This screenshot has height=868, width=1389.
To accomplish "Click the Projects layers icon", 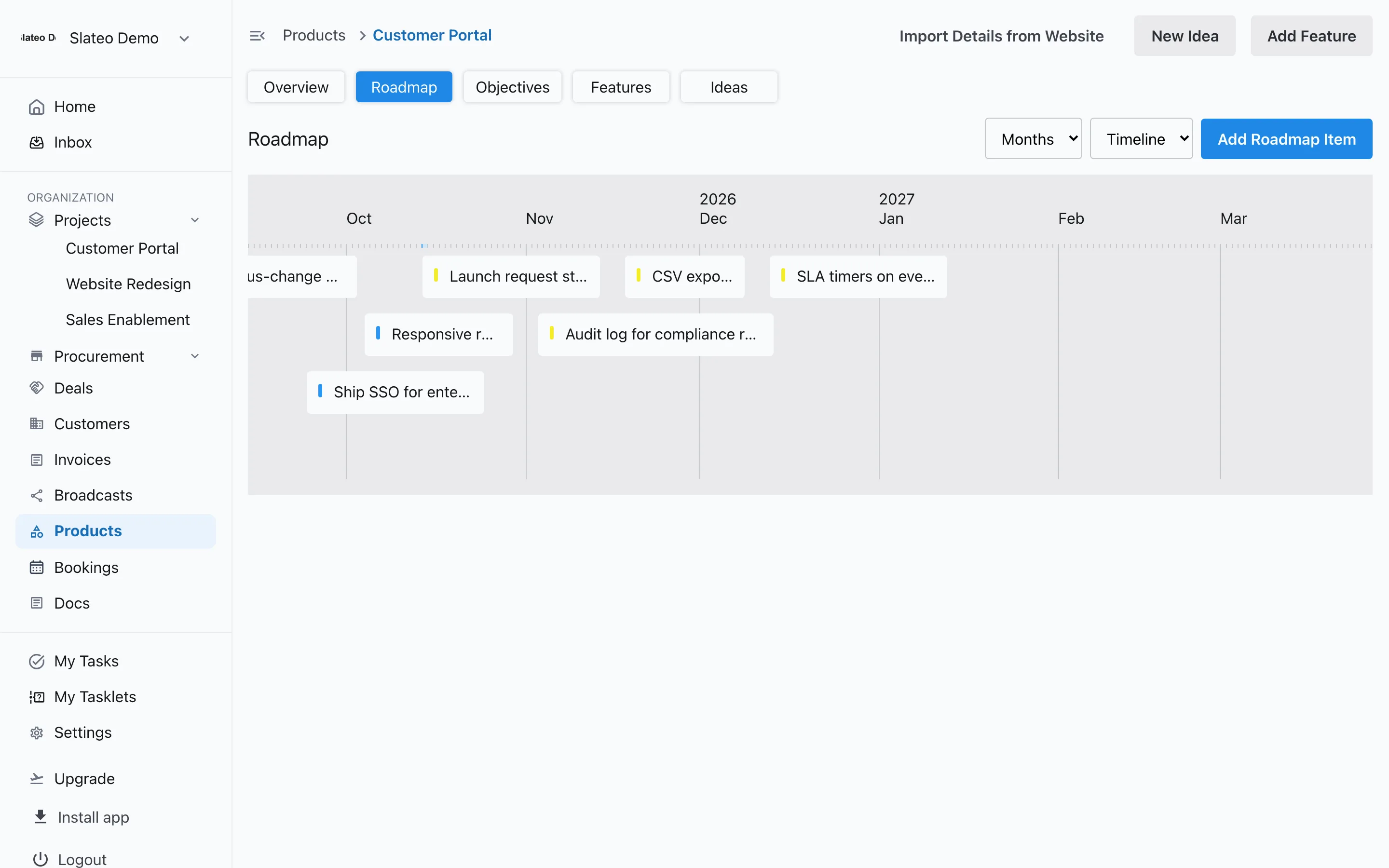I will 37,220.
